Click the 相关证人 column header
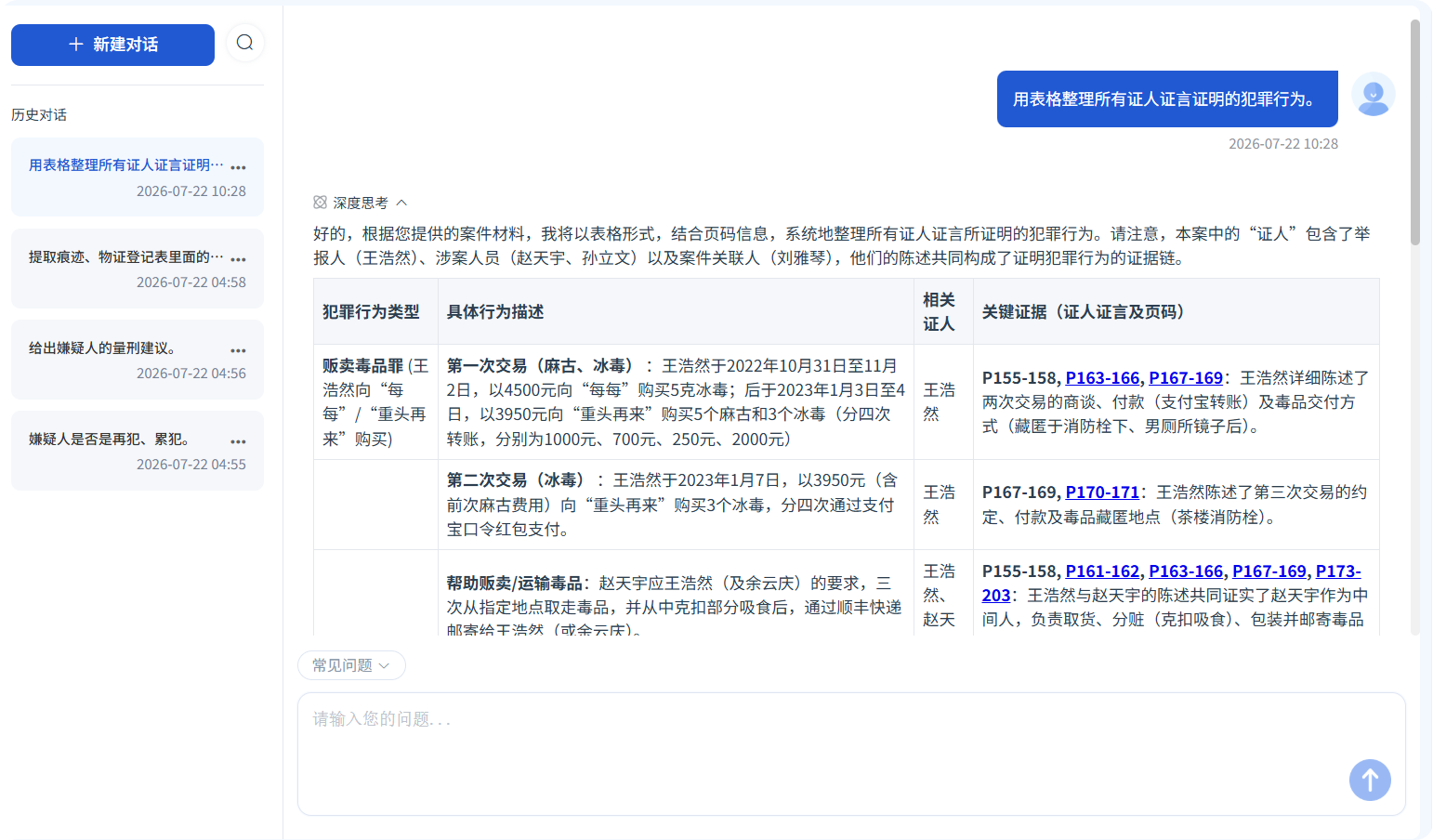This screenshot has width=1433, height=840. 943,312
